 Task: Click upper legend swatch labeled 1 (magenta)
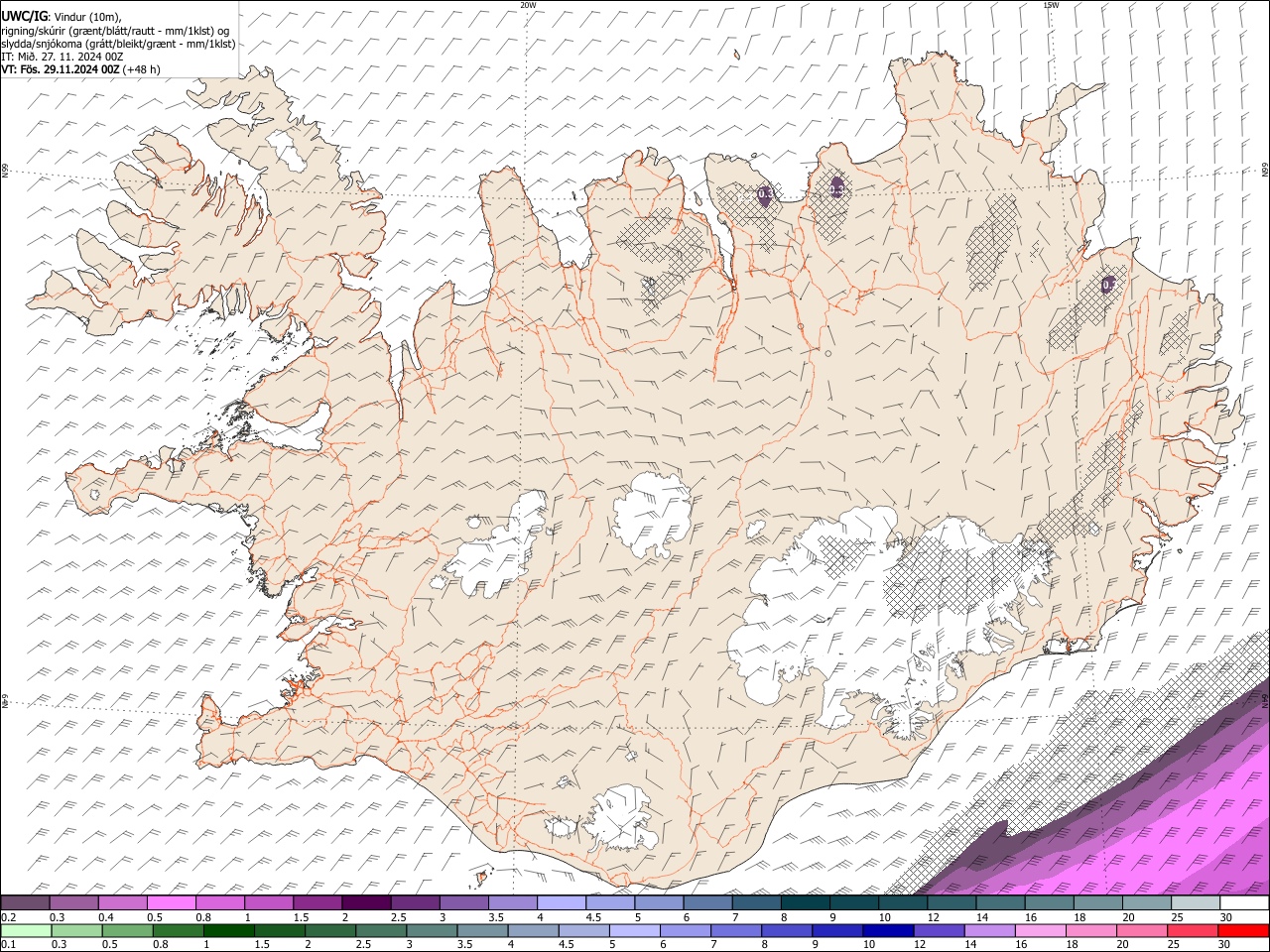point(269,903)
